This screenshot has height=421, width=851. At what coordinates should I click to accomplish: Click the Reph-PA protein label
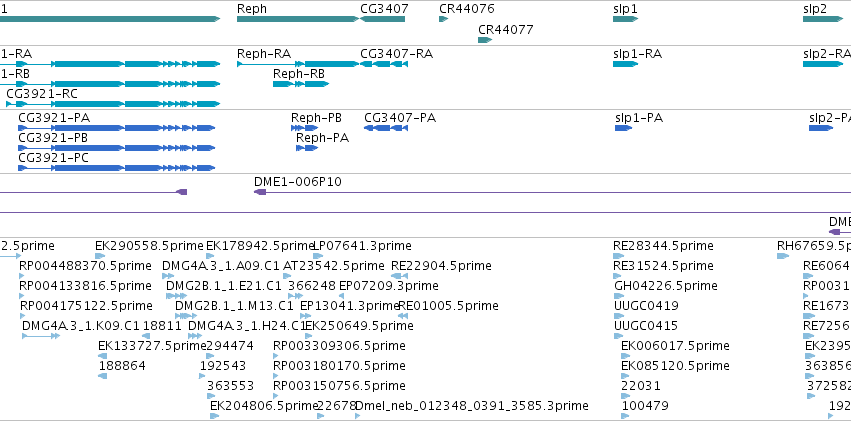click(322, 138)
